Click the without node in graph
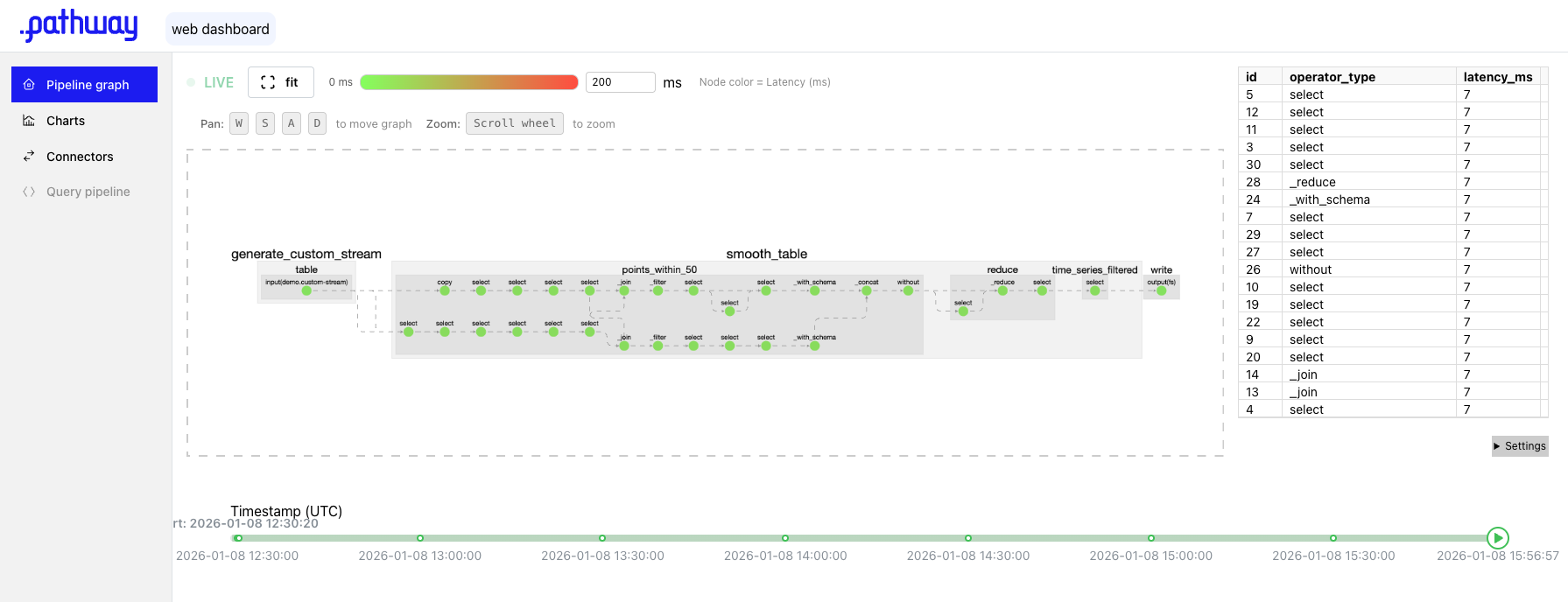Viewport: 1568px width, 602px height. coord(908,290)
